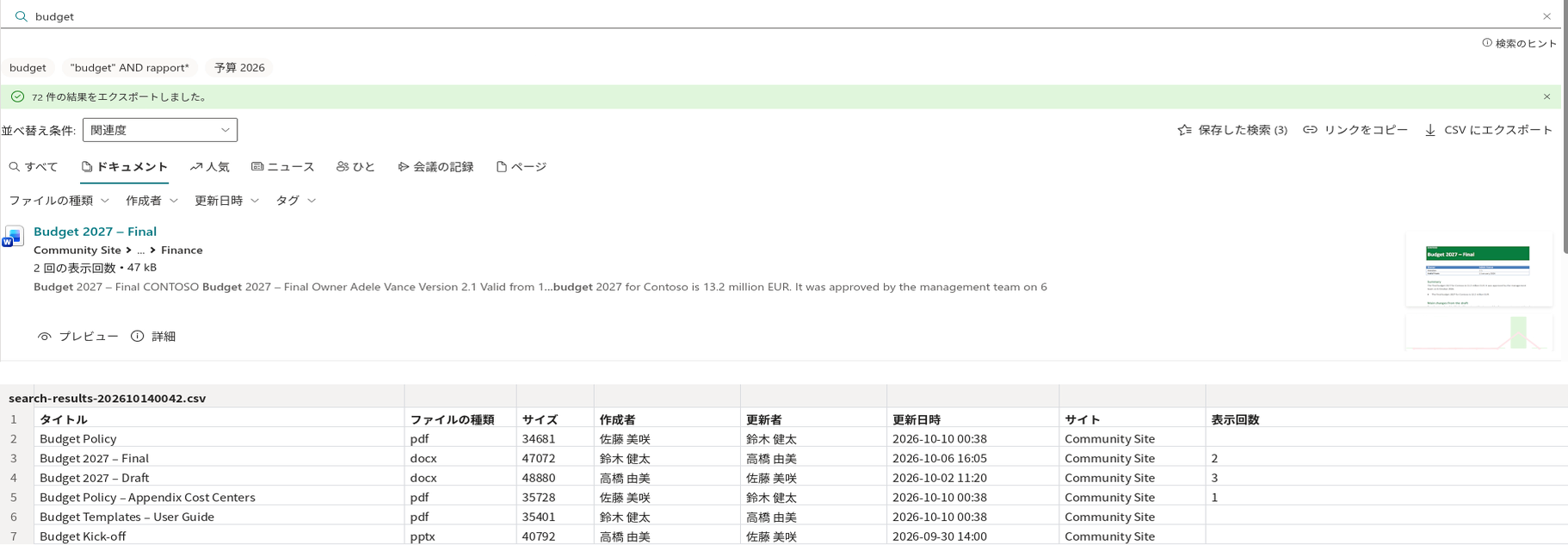Click size cell 34681

point(555,439)
